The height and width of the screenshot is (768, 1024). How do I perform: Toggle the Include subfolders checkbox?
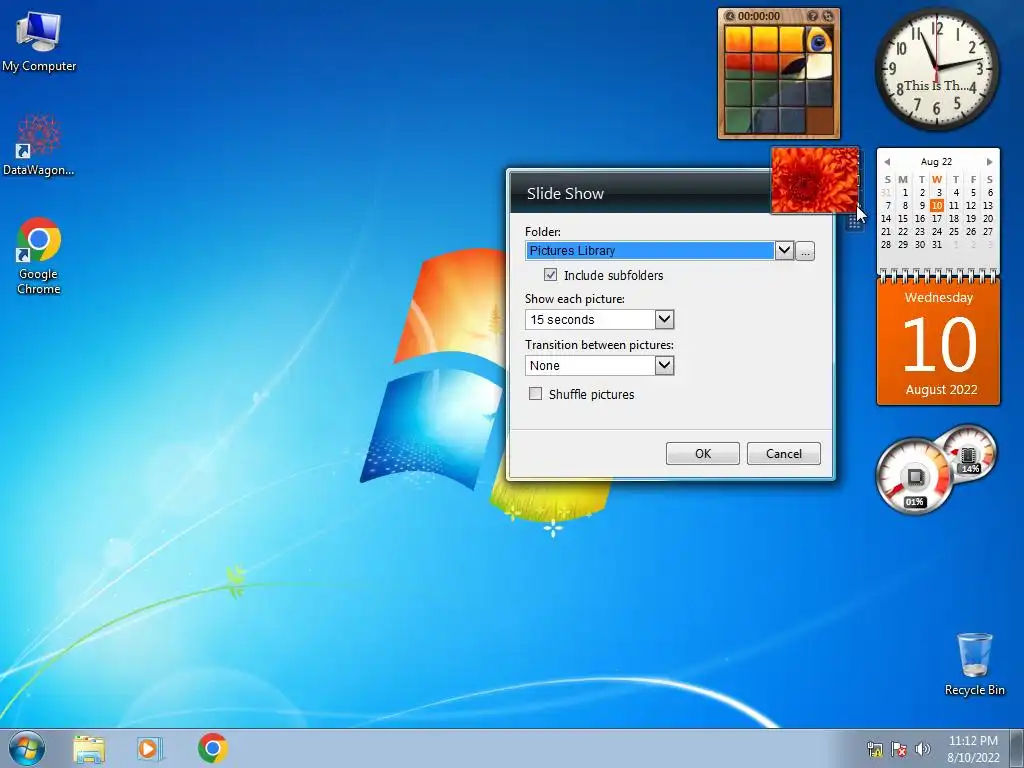tap(551, 275)
